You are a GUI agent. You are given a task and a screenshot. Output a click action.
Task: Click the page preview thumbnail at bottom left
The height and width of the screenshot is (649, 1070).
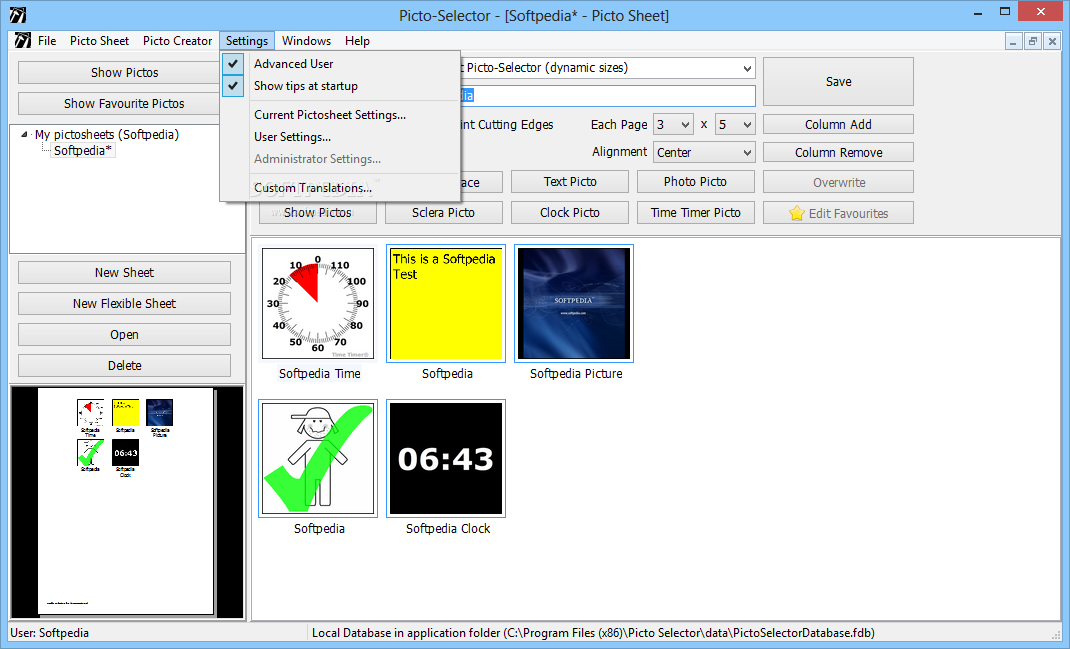[x=126, y=502]
